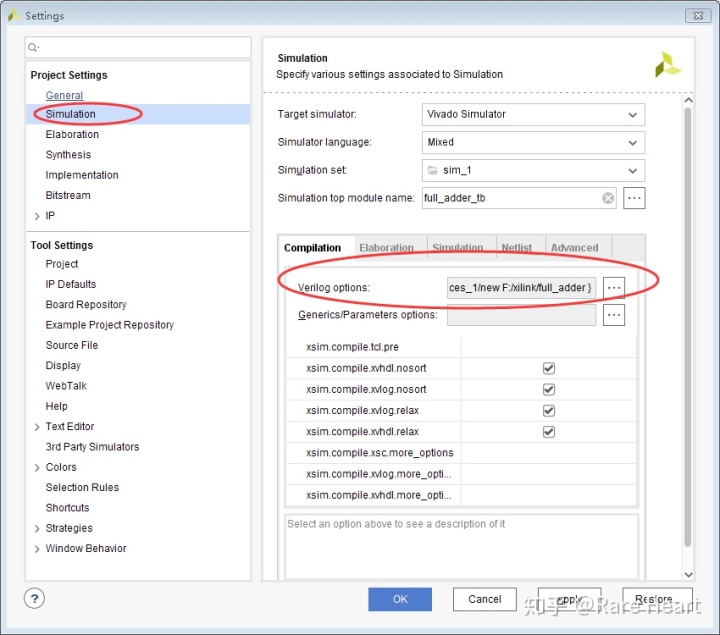The width and height of the screenshot is (720, 635).
Task: Open the Simulator language dropdown
Action: click(534, 142)
